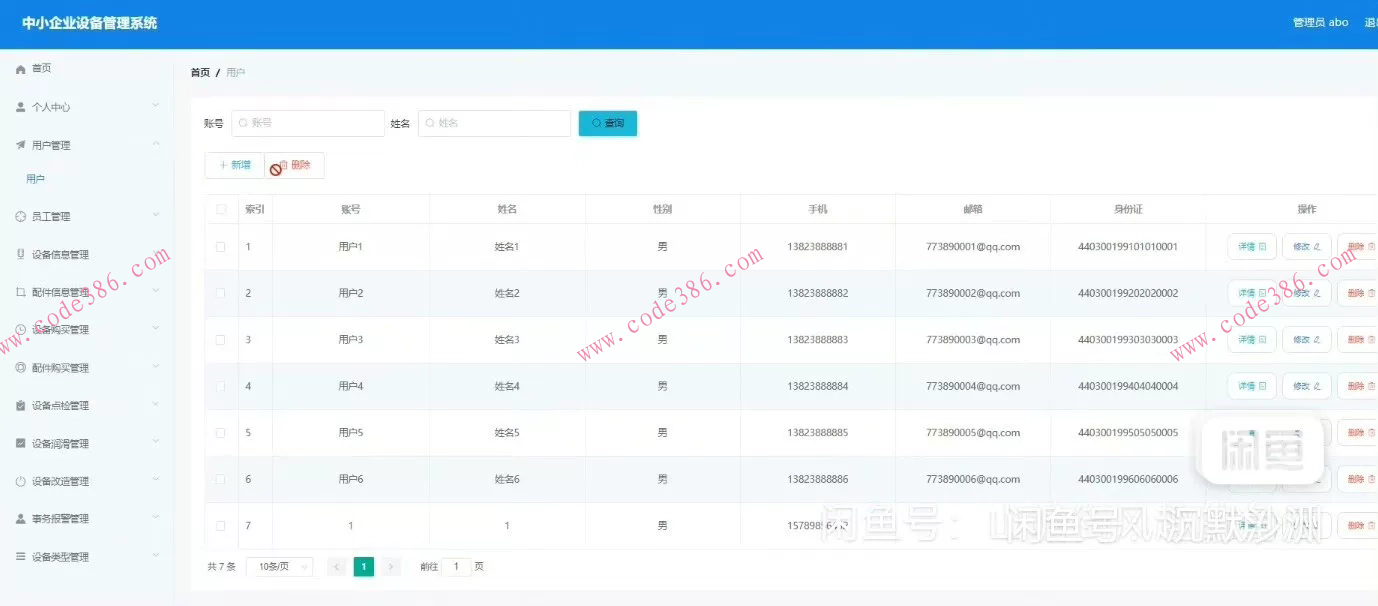Click the list icon beside 设备类型管理

[x=20, y=557]
